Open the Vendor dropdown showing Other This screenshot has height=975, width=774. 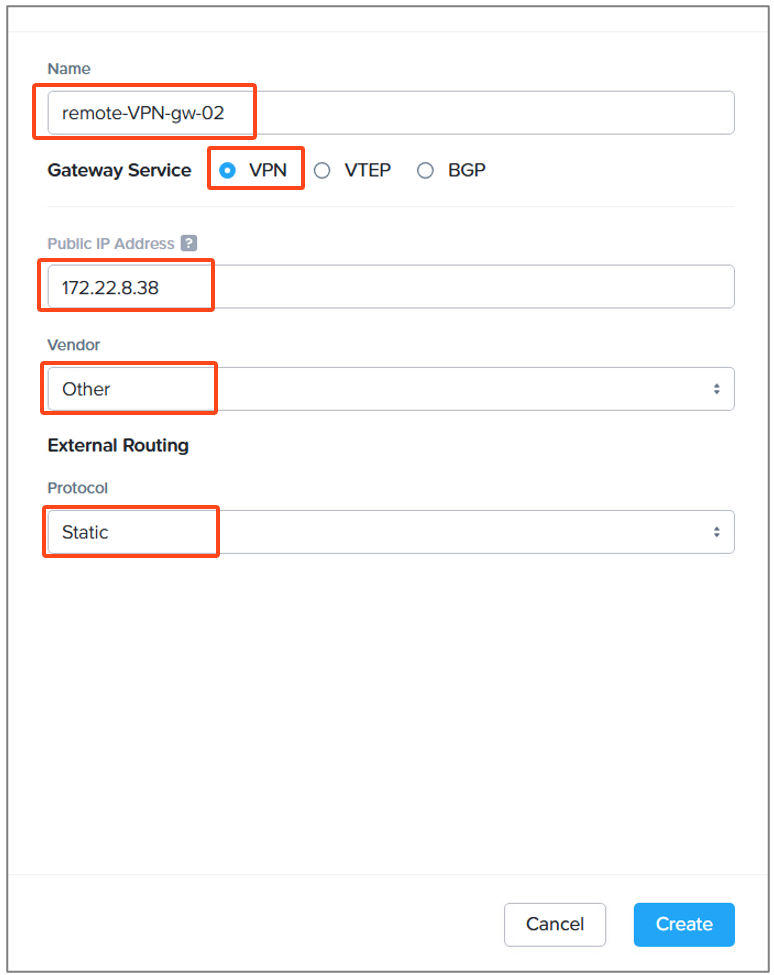390,389
